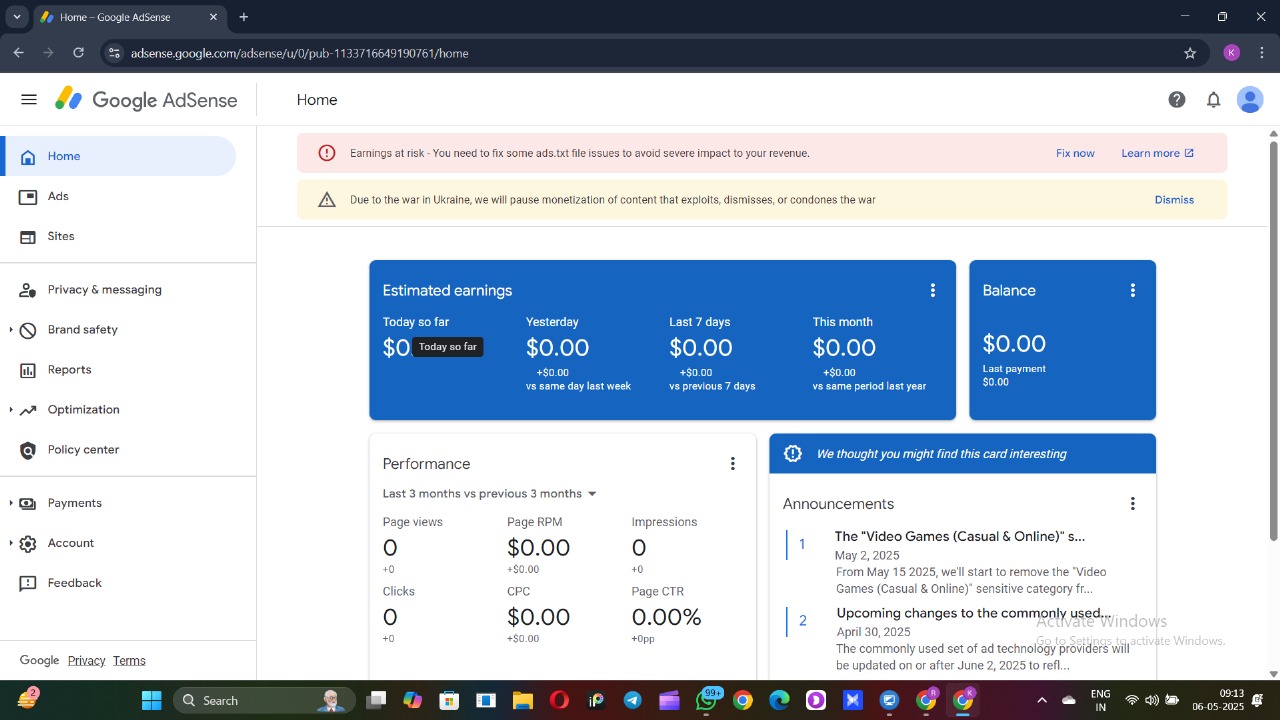Click the taskbar Search box

point(264,700)
